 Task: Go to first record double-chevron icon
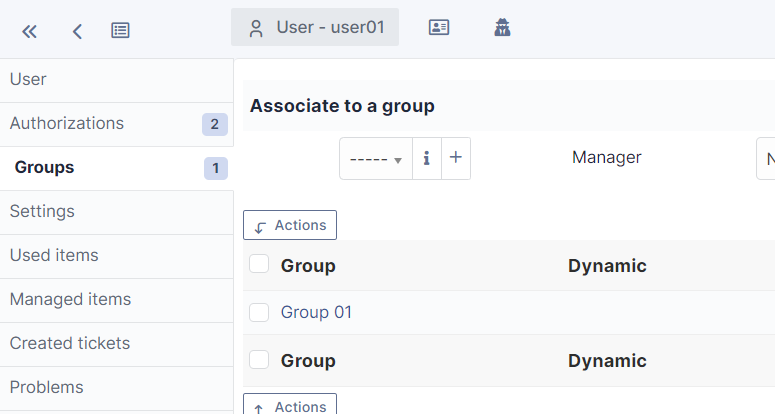[x=30, y=31]
